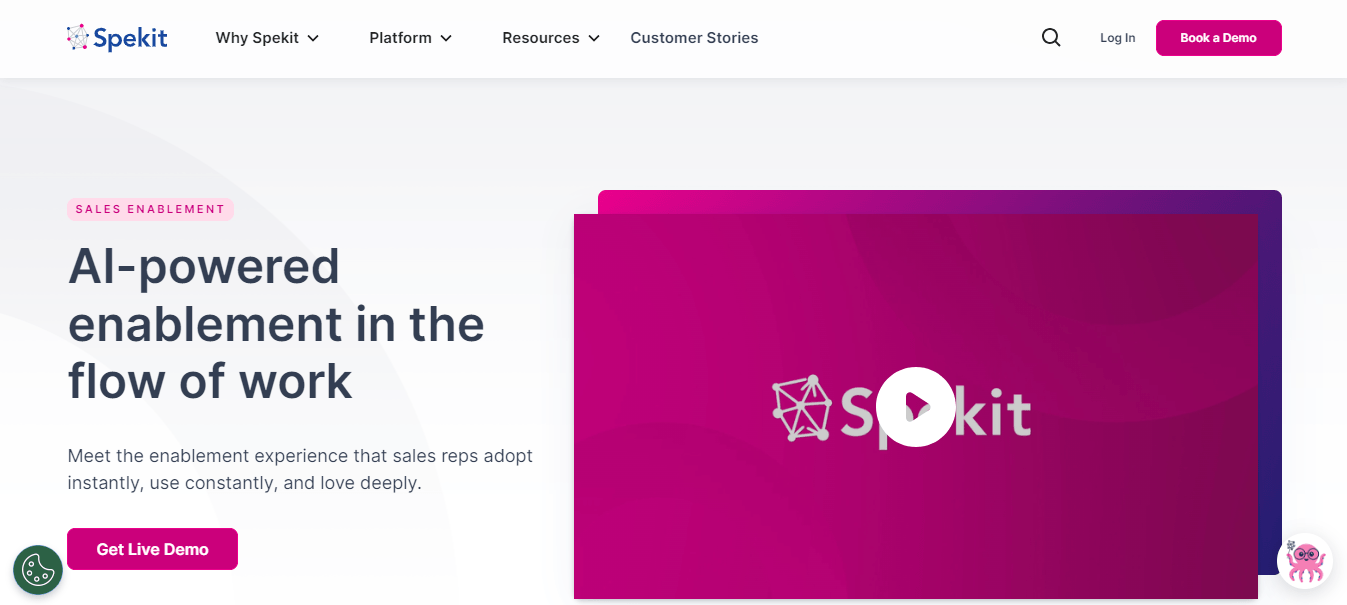Click the enablement experience description paragraph
Viewport: 1347px width, 605px height.
coord(300,469)
